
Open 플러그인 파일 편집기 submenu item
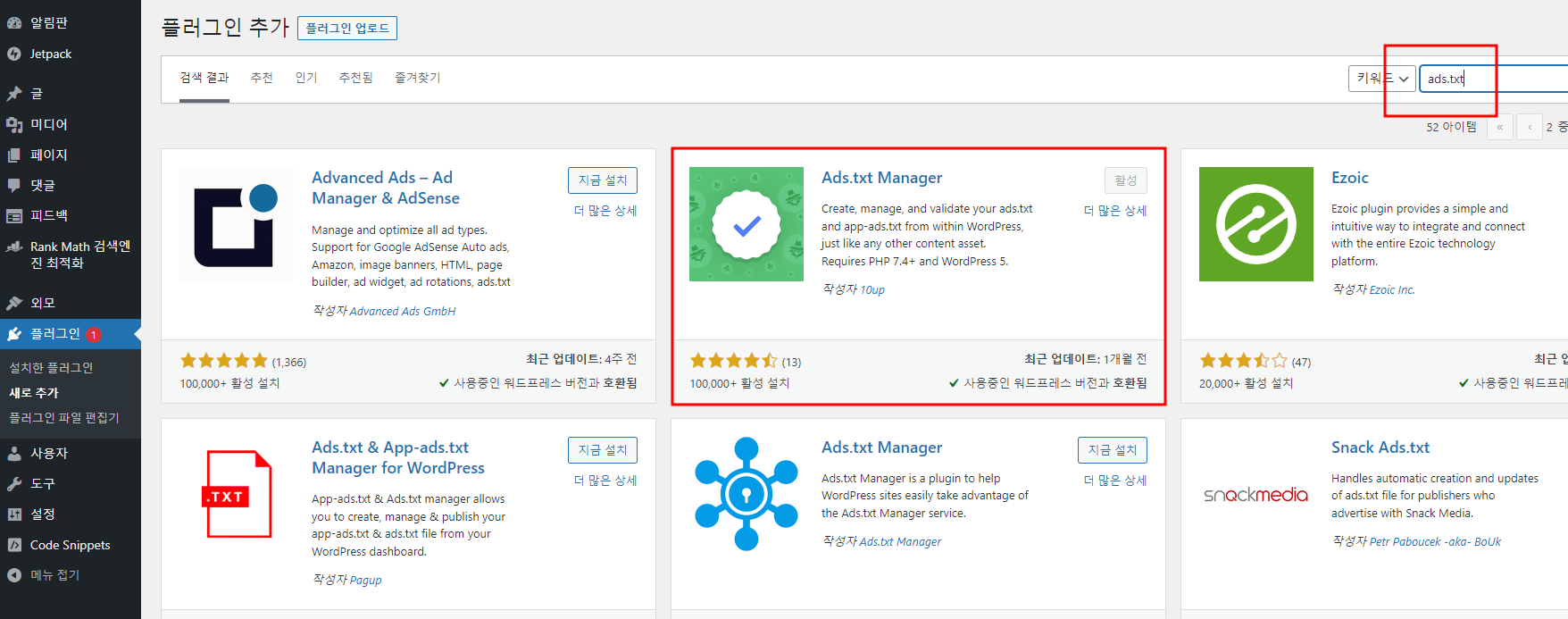tap(64, 418)
